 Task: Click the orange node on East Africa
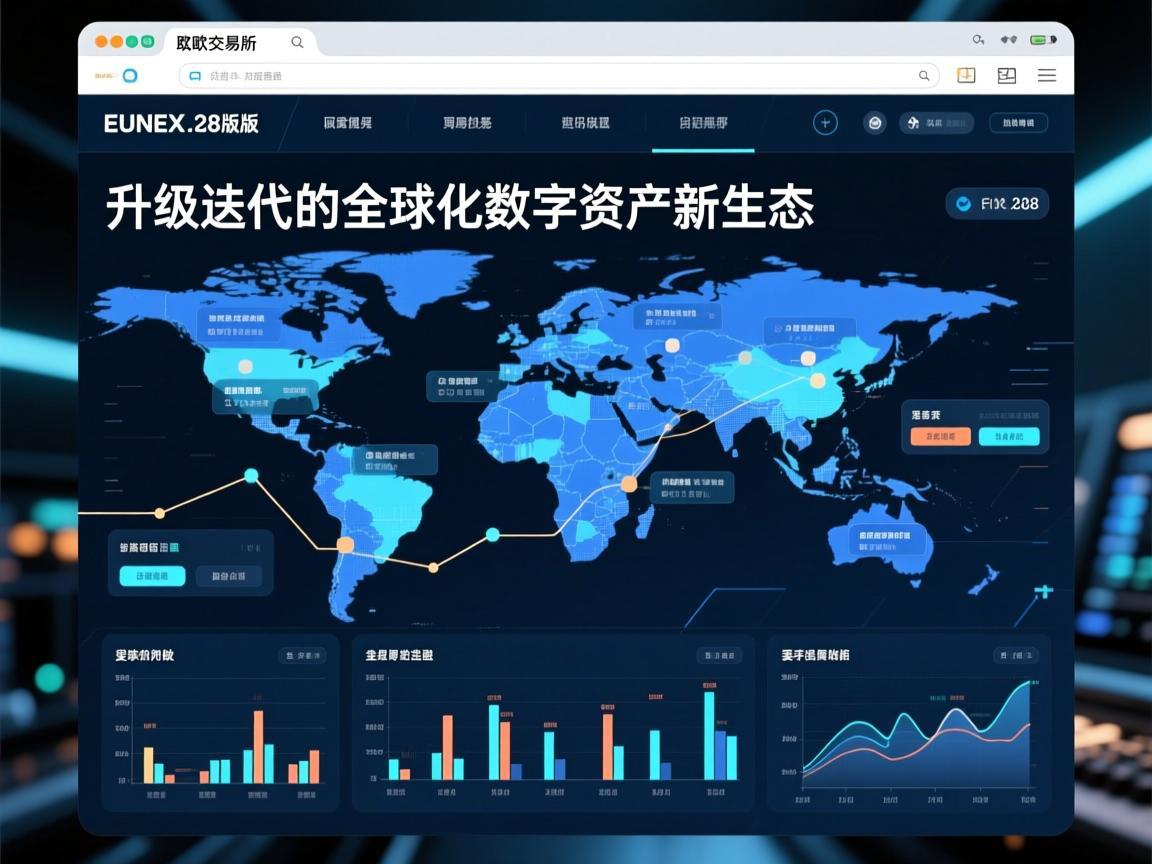[x=629, y=483]
